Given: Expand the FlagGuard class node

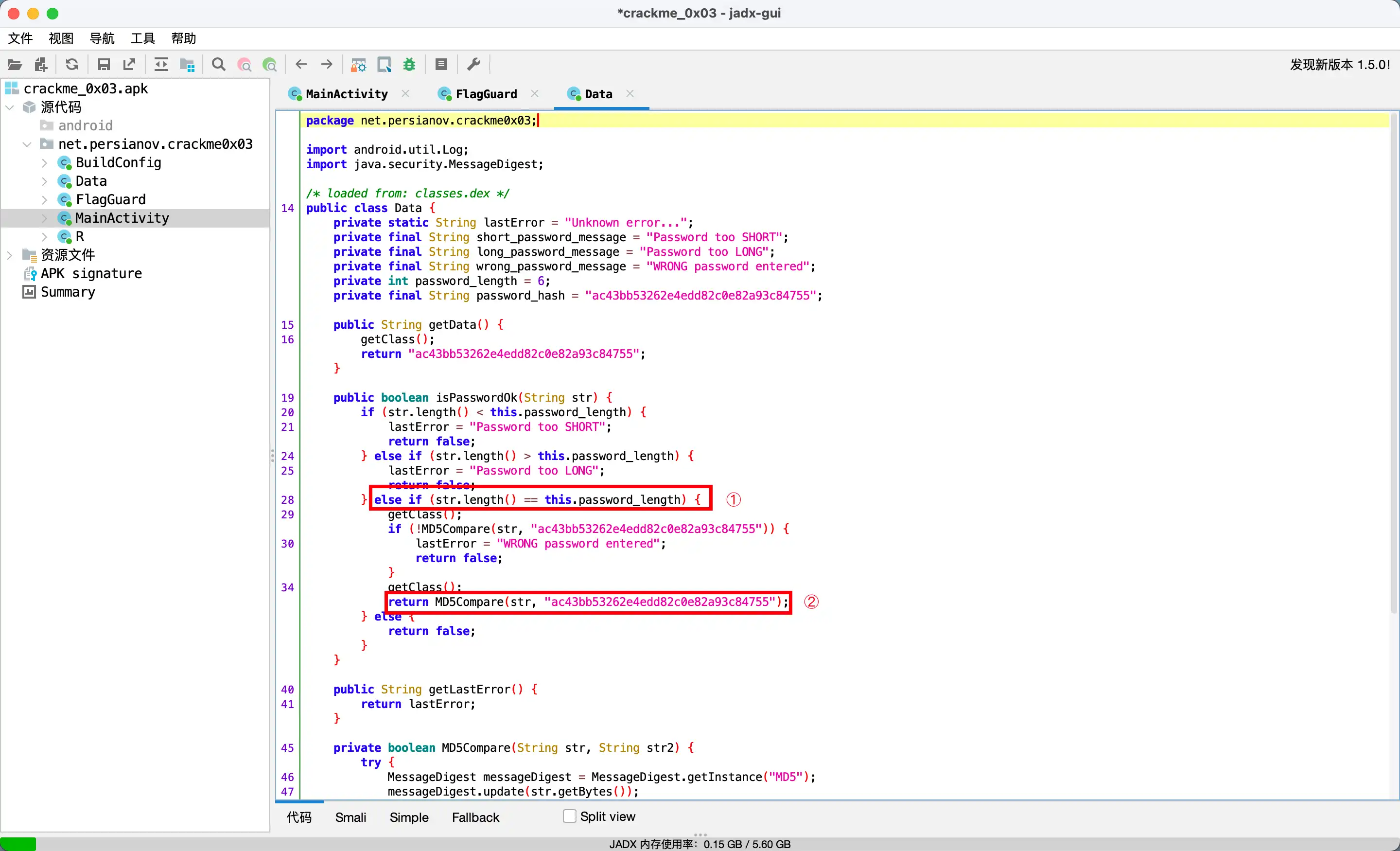Looking at the screenshot, I should pyautogui.click(x=44, y=199).
